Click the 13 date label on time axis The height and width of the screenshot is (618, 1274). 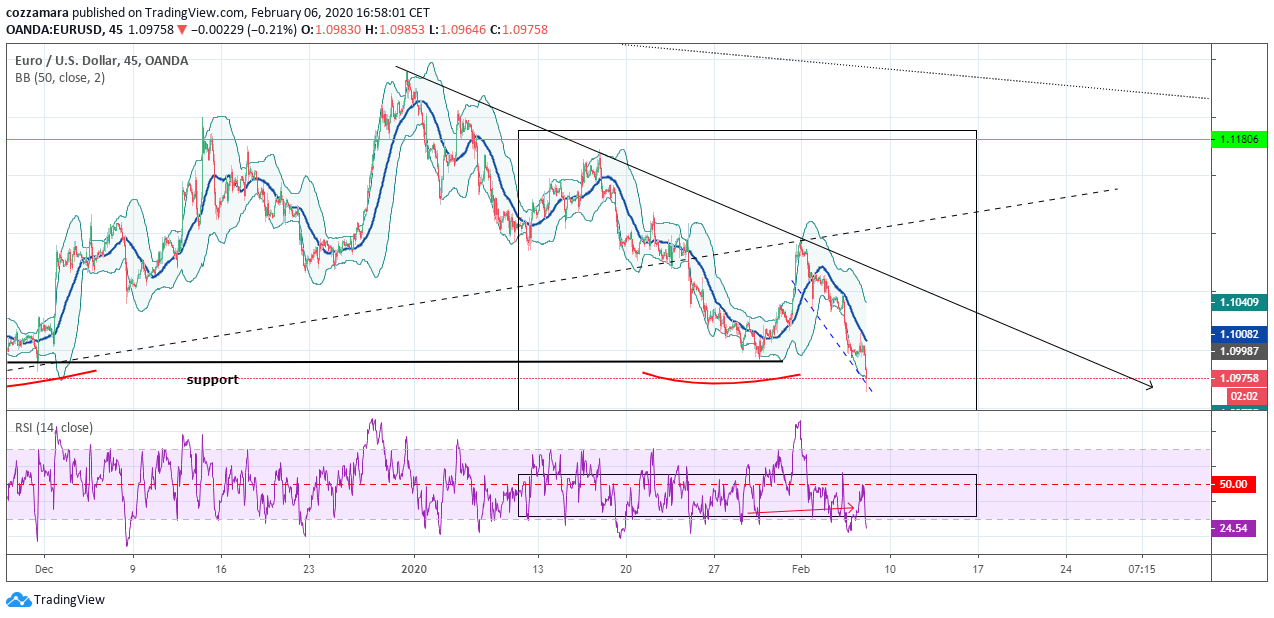click(x=538, y=568)
